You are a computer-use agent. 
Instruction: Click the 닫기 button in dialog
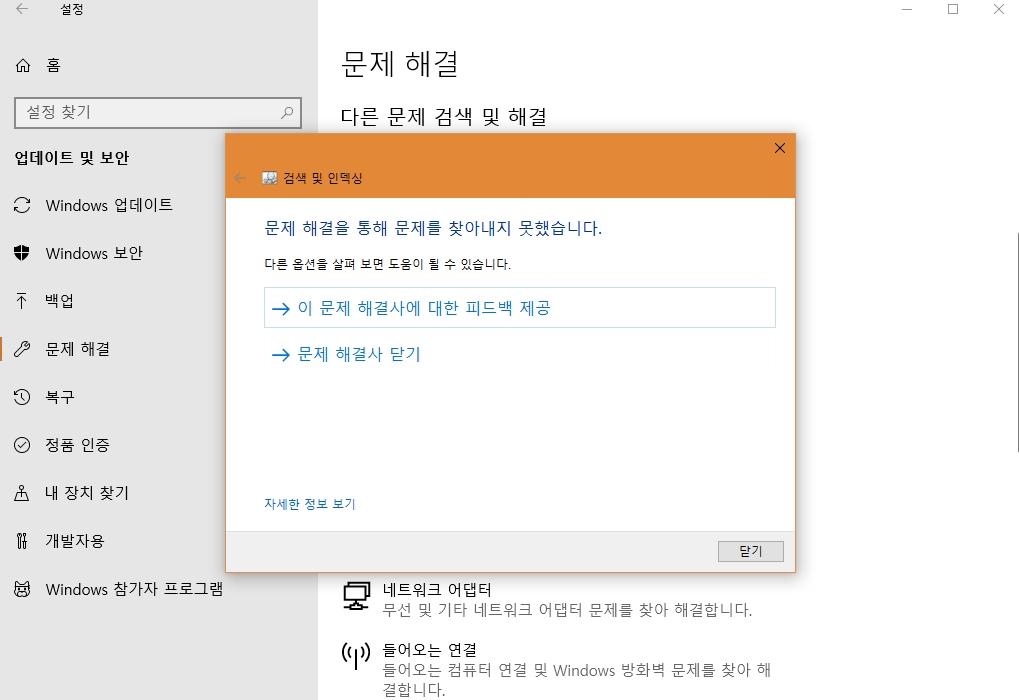[751, 551]
